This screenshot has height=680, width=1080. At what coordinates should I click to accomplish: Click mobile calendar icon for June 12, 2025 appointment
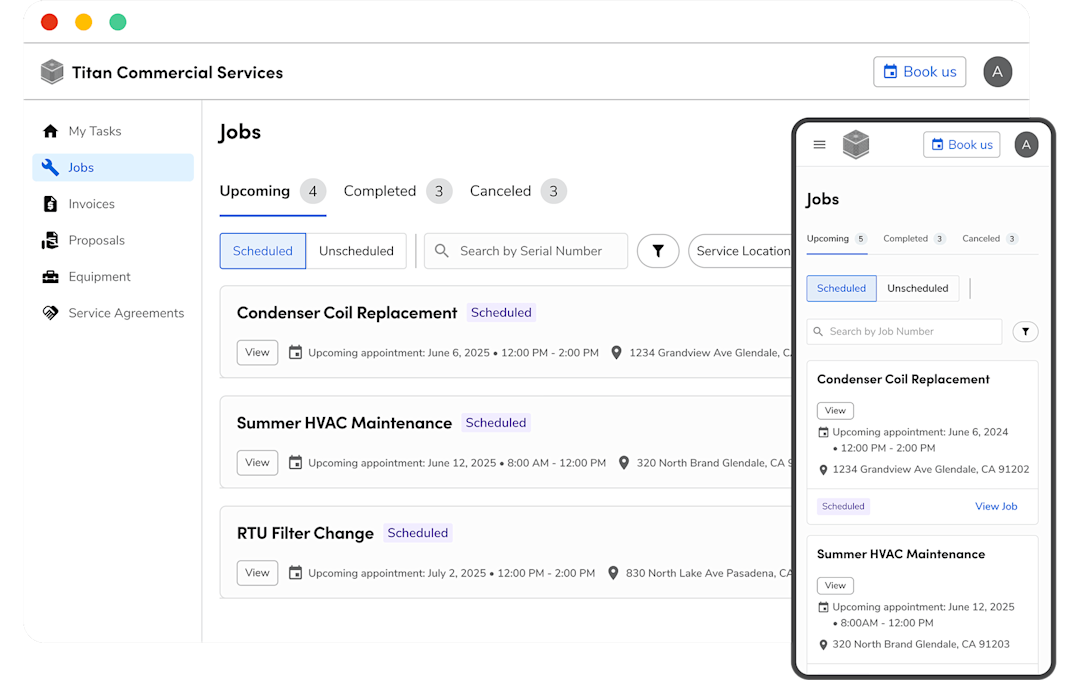pos(823,607)
